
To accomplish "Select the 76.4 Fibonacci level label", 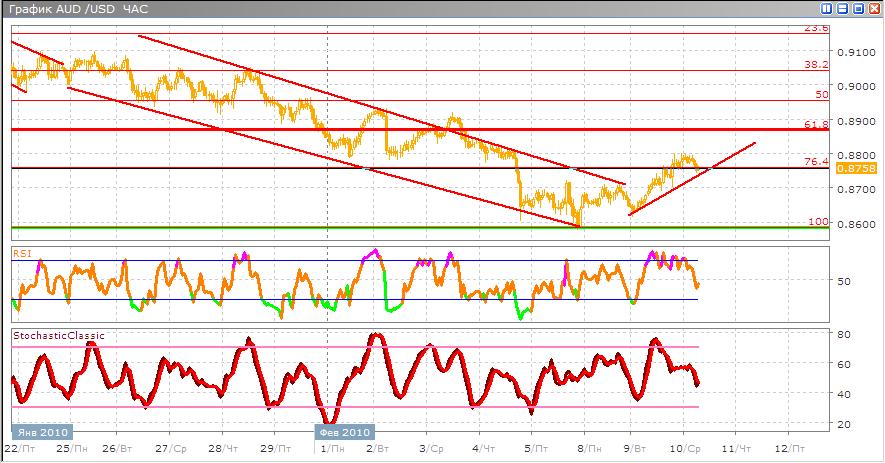I will point(817,161).
